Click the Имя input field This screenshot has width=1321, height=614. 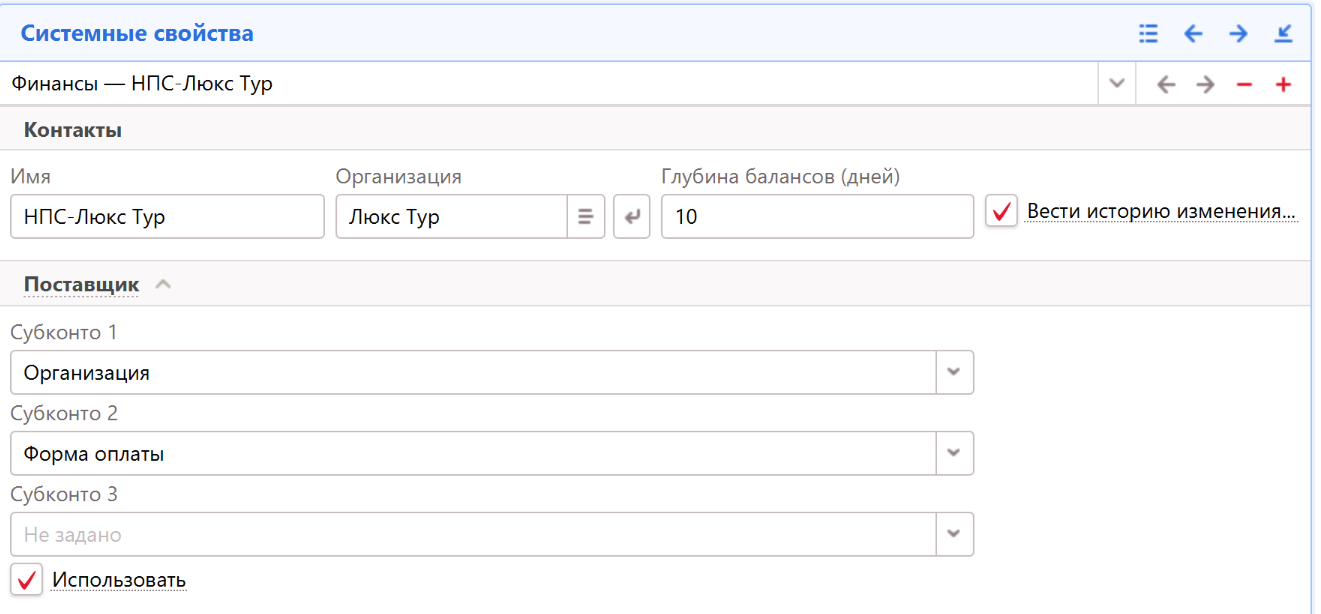click(x=167, y=217)
